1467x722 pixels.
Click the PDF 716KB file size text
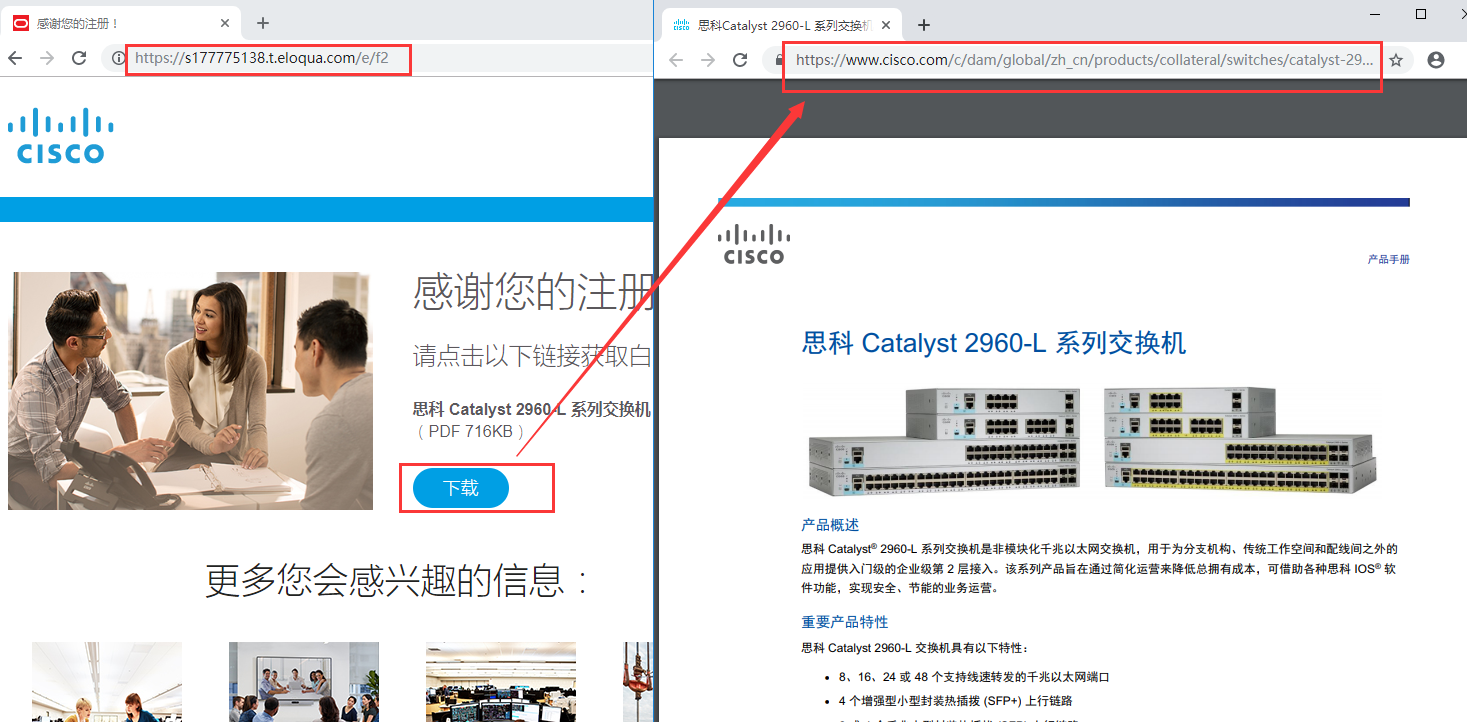coord(470,432)
